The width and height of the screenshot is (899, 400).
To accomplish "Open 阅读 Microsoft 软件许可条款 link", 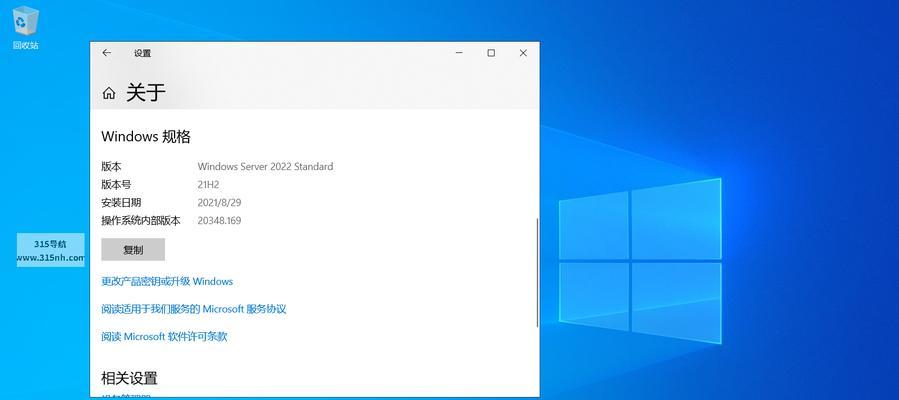I will point(165,336).
